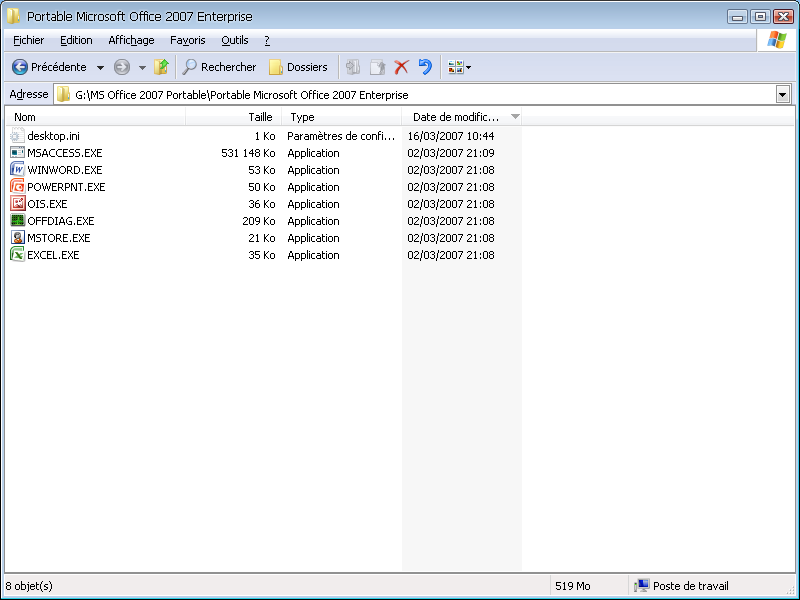
Task: Open the Affichage menu
Action: pos(131,40)
